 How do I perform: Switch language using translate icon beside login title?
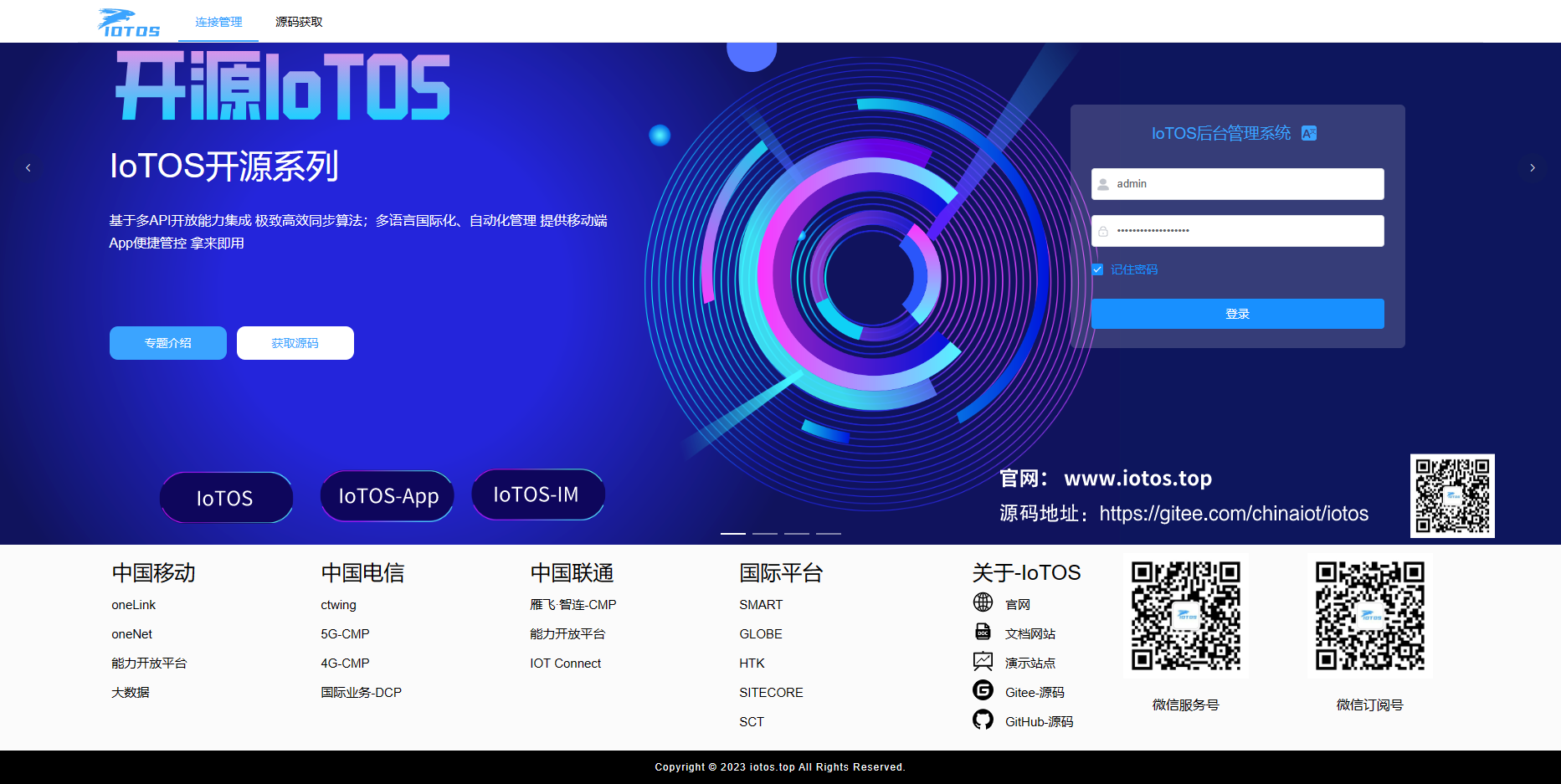[x=1309, y=133]
